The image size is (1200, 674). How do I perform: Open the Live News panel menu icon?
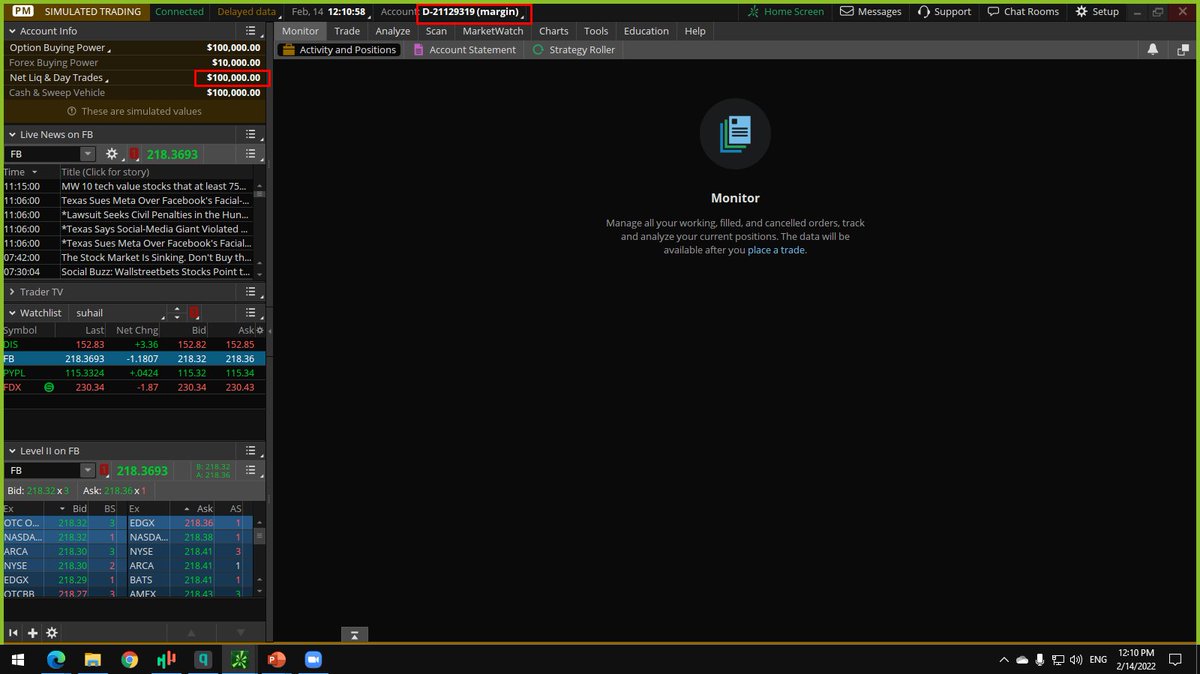[x=251, y=134]
